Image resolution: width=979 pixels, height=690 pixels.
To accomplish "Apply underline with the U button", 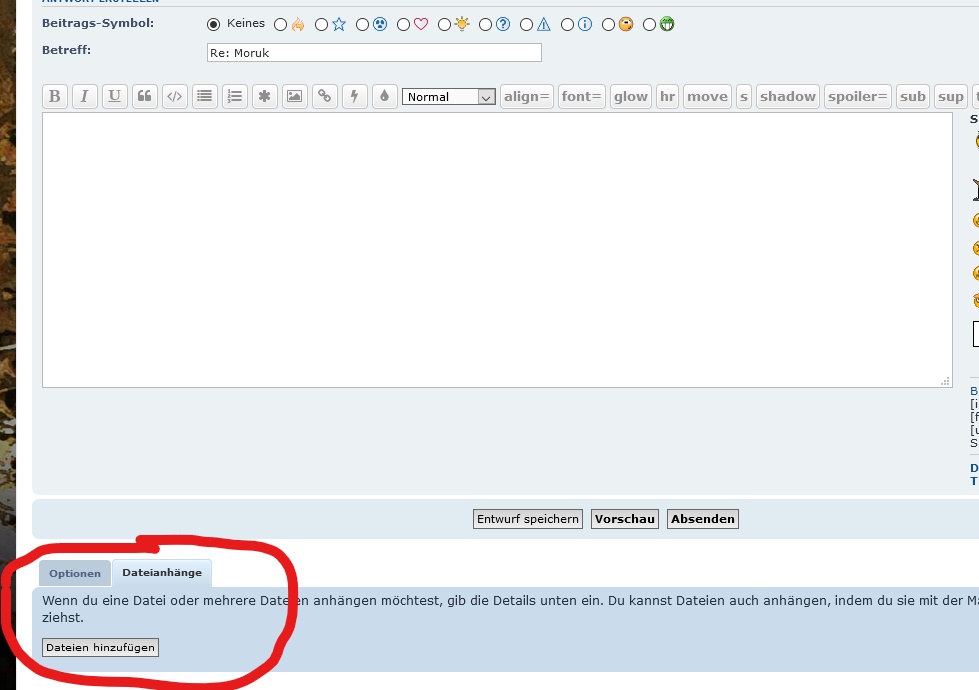I will pos(115,97).
